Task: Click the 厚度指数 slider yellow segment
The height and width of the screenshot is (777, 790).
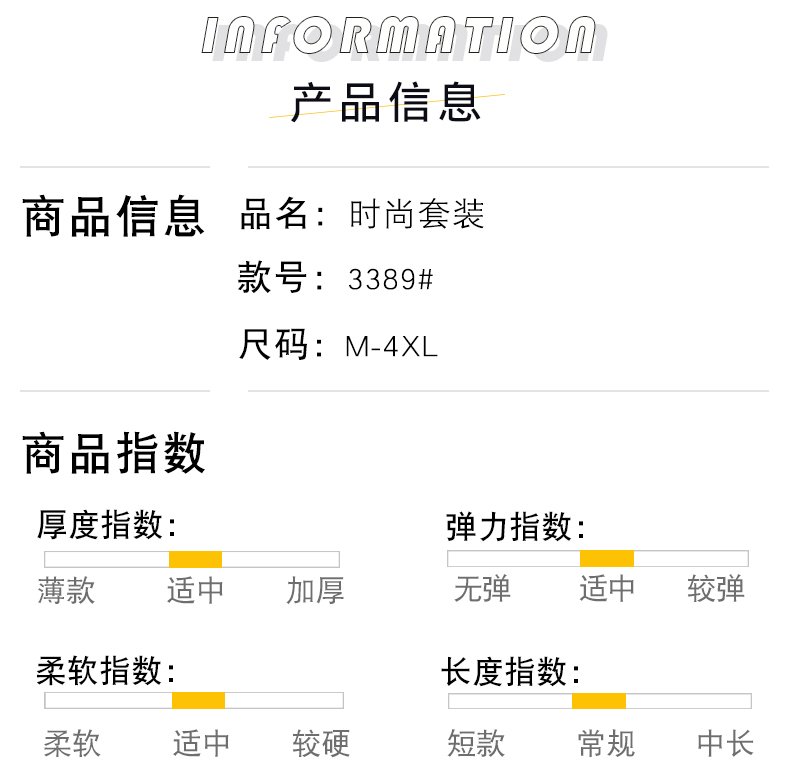Action: click(195, 559)
